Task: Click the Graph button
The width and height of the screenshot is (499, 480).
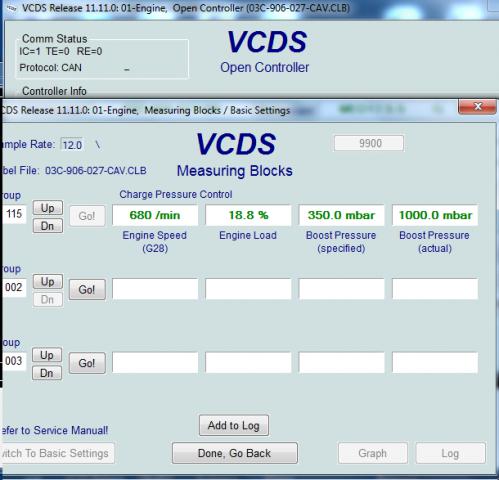Action: click(x=373, y=453)
